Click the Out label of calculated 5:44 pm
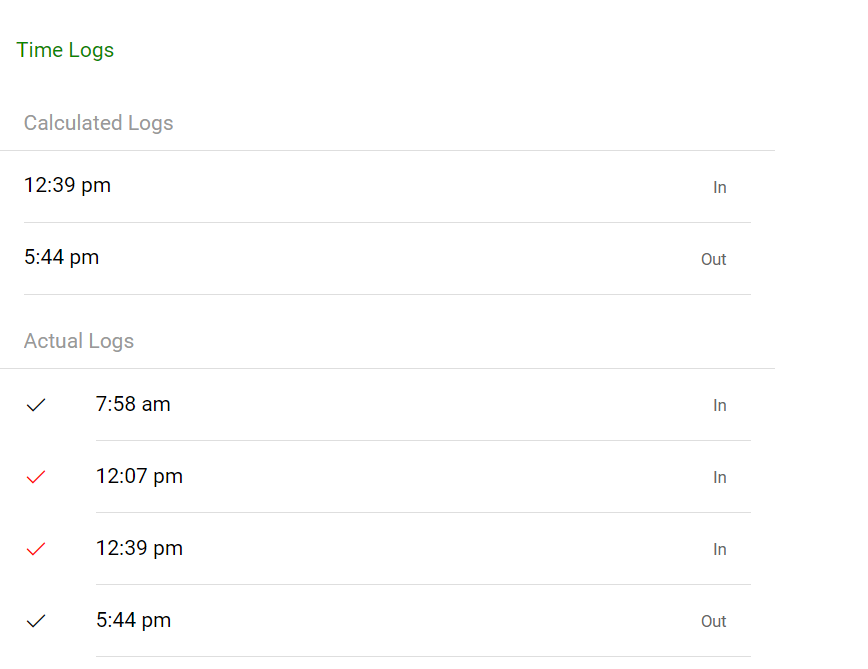The height and width of the screenshot is (669, 868). 713,259
